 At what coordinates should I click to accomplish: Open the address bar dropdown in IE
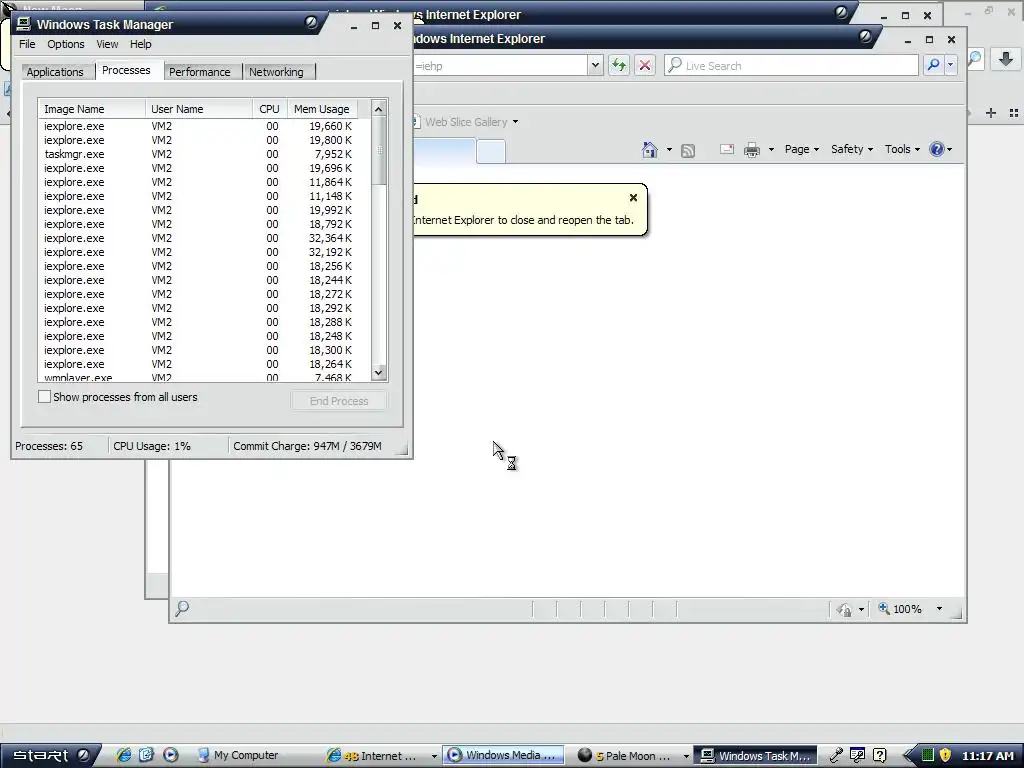(x=594, y=65)
